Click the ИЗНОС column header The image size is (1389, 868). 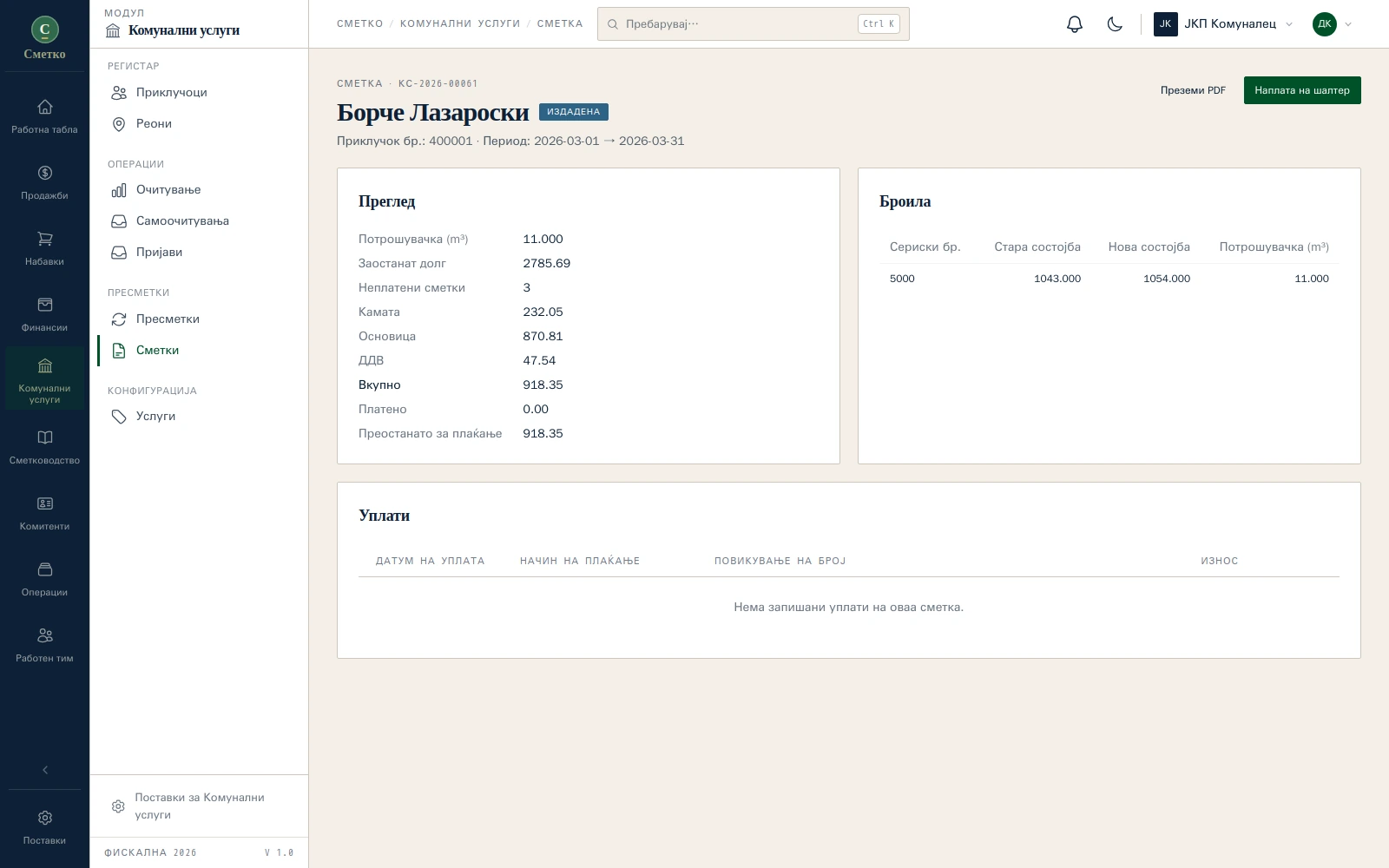pos(1220,561)
